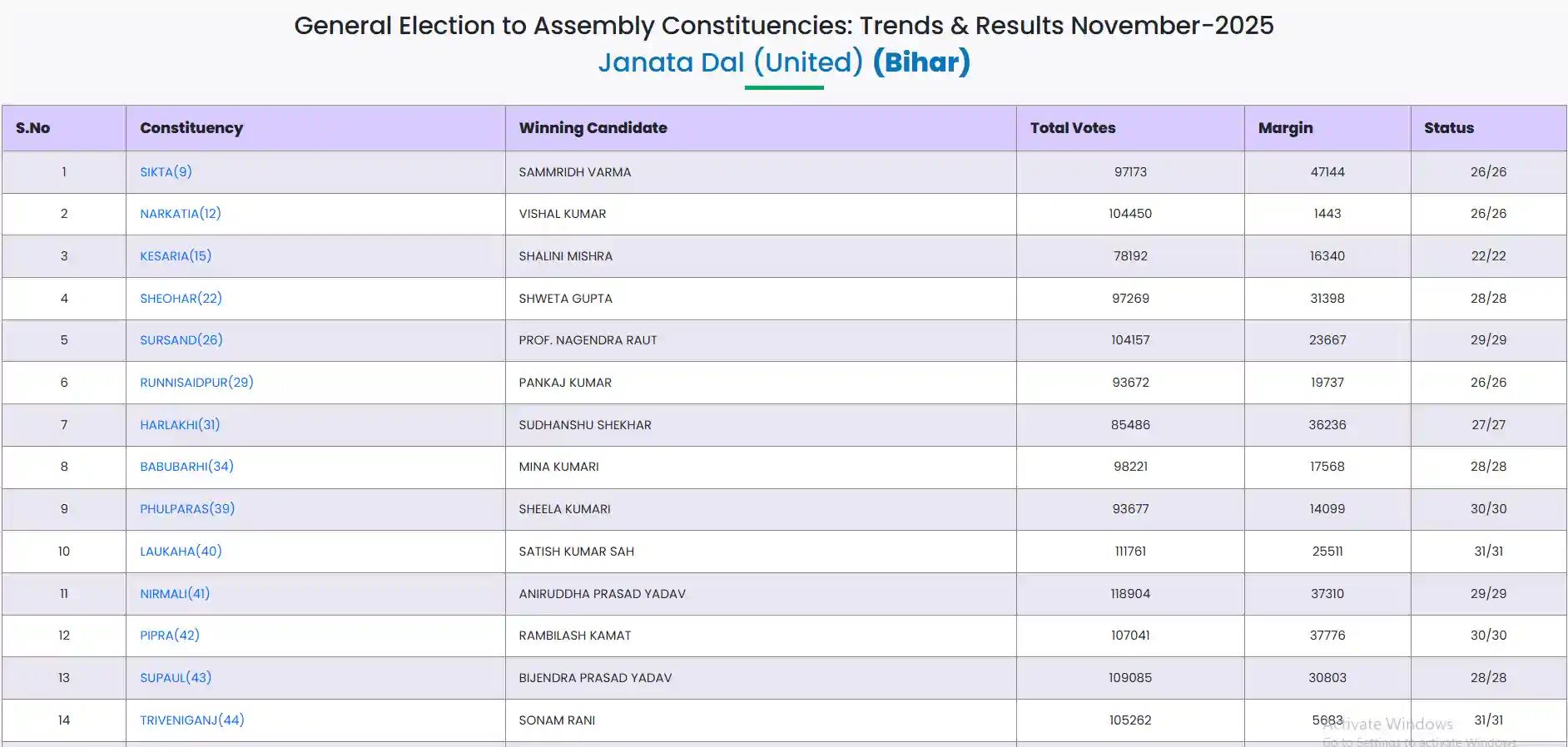Screen dimensions: 1568x747
Task: Open the LAUKAHA(40) link
Action: point(181,552)
